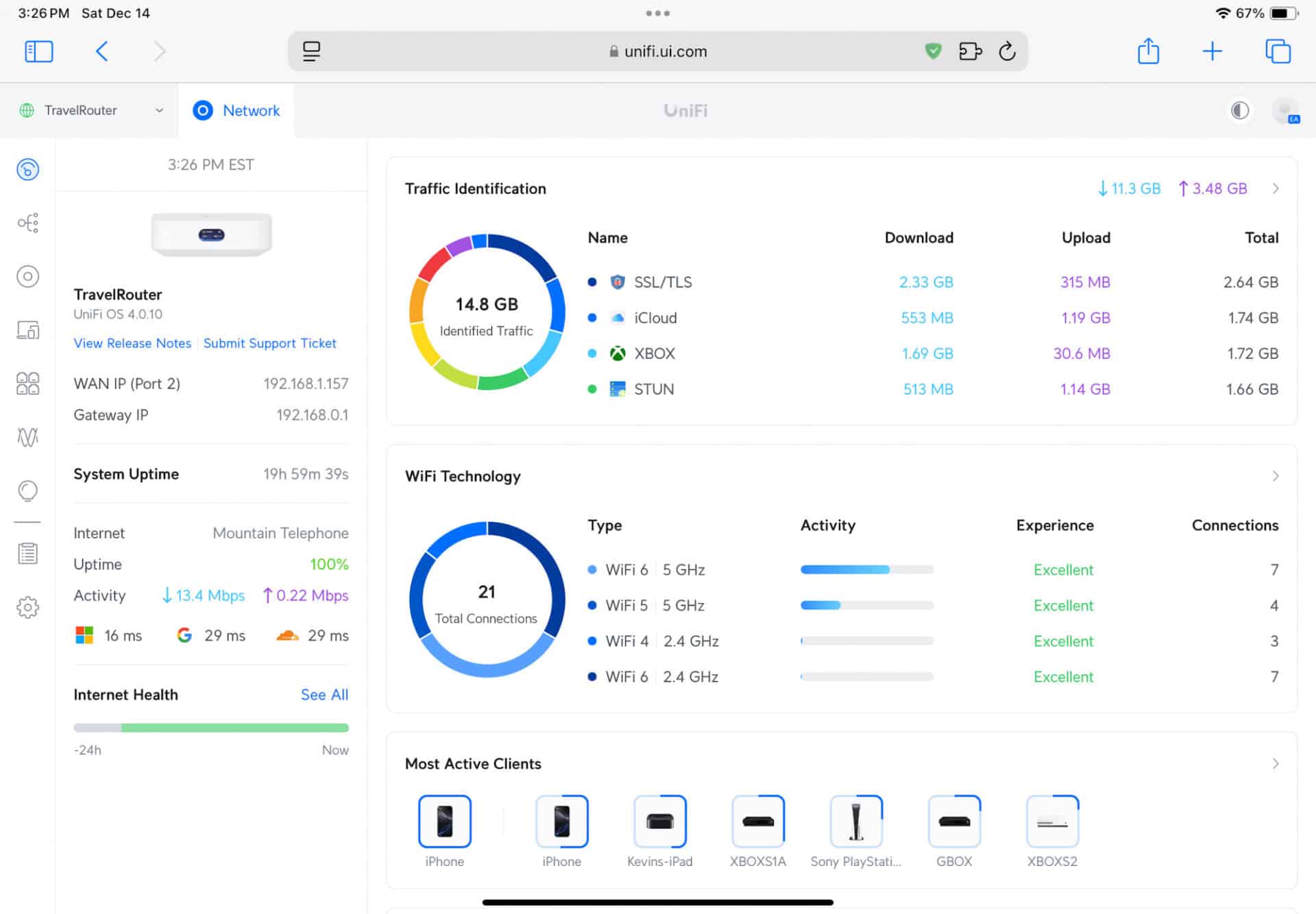The height and width of the screenshot is (914, 1316).
Task: Open the second iPhone client
Action: tap(561, 831)
